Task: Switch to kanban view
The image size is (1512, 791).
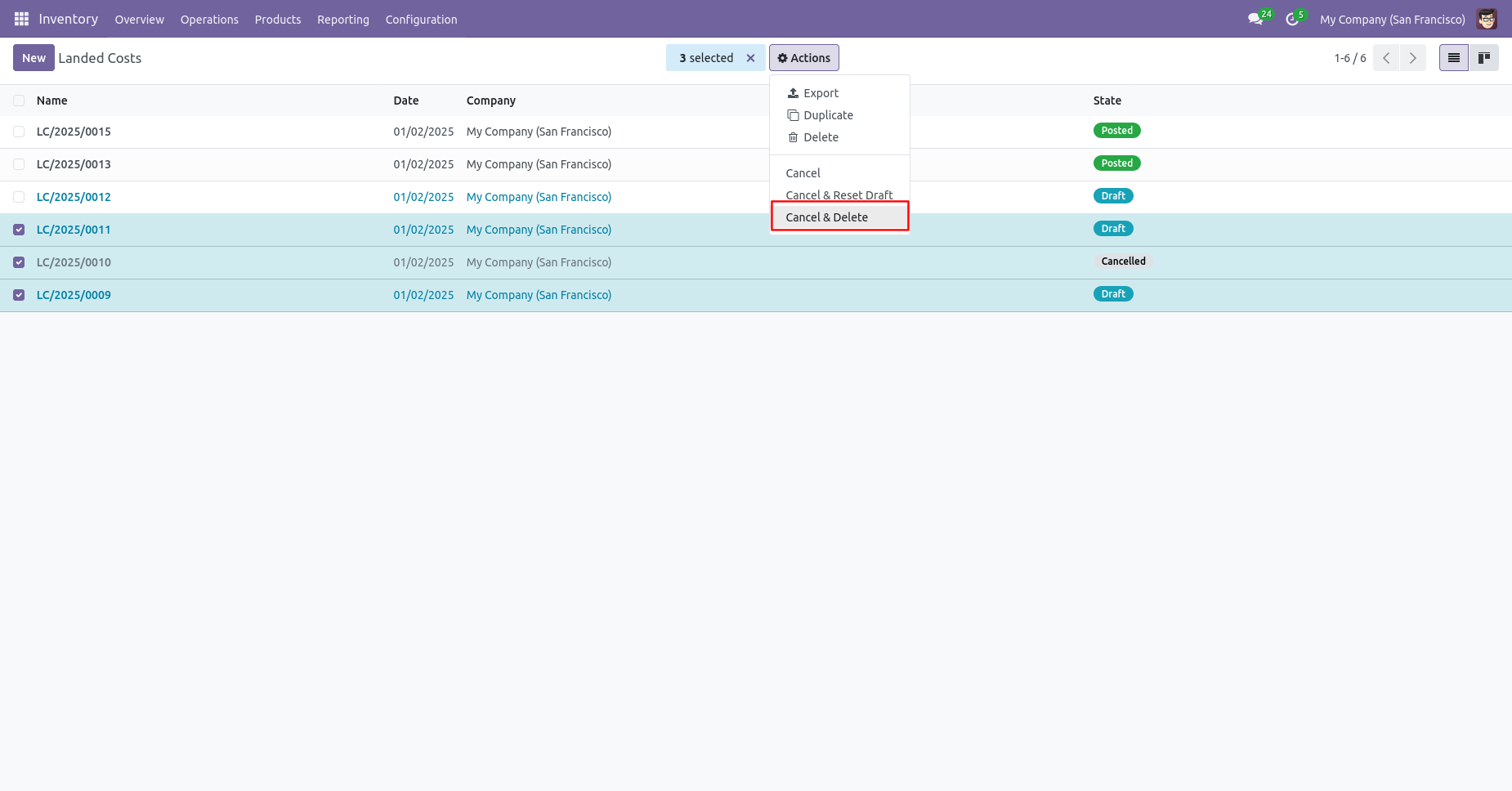Action: (x=1484, y=58)
